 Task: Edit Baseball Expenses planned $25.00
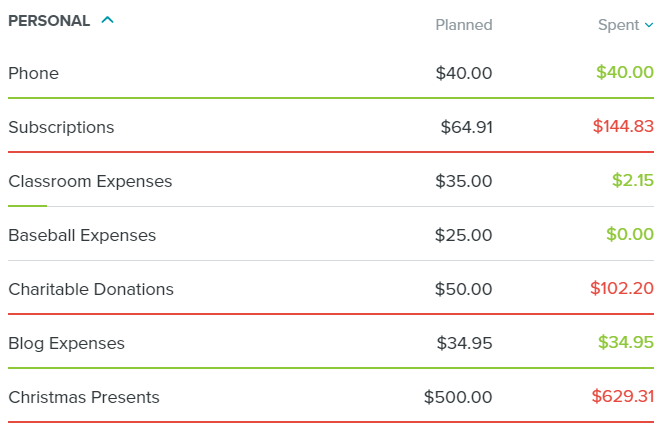(x=464, y=235)
